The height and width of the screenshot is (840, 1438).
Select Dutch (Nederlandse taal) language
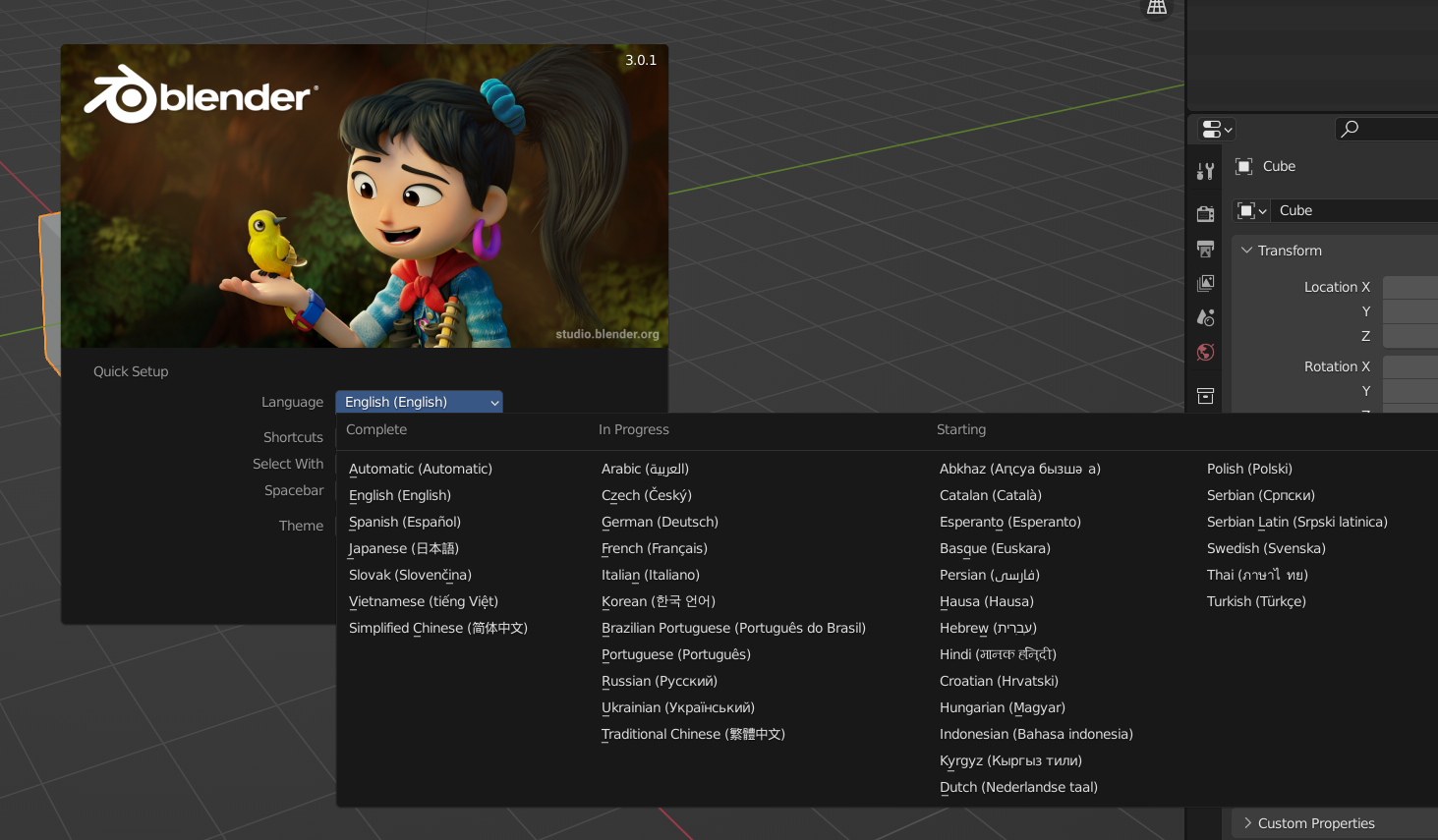coord(1018,787)
